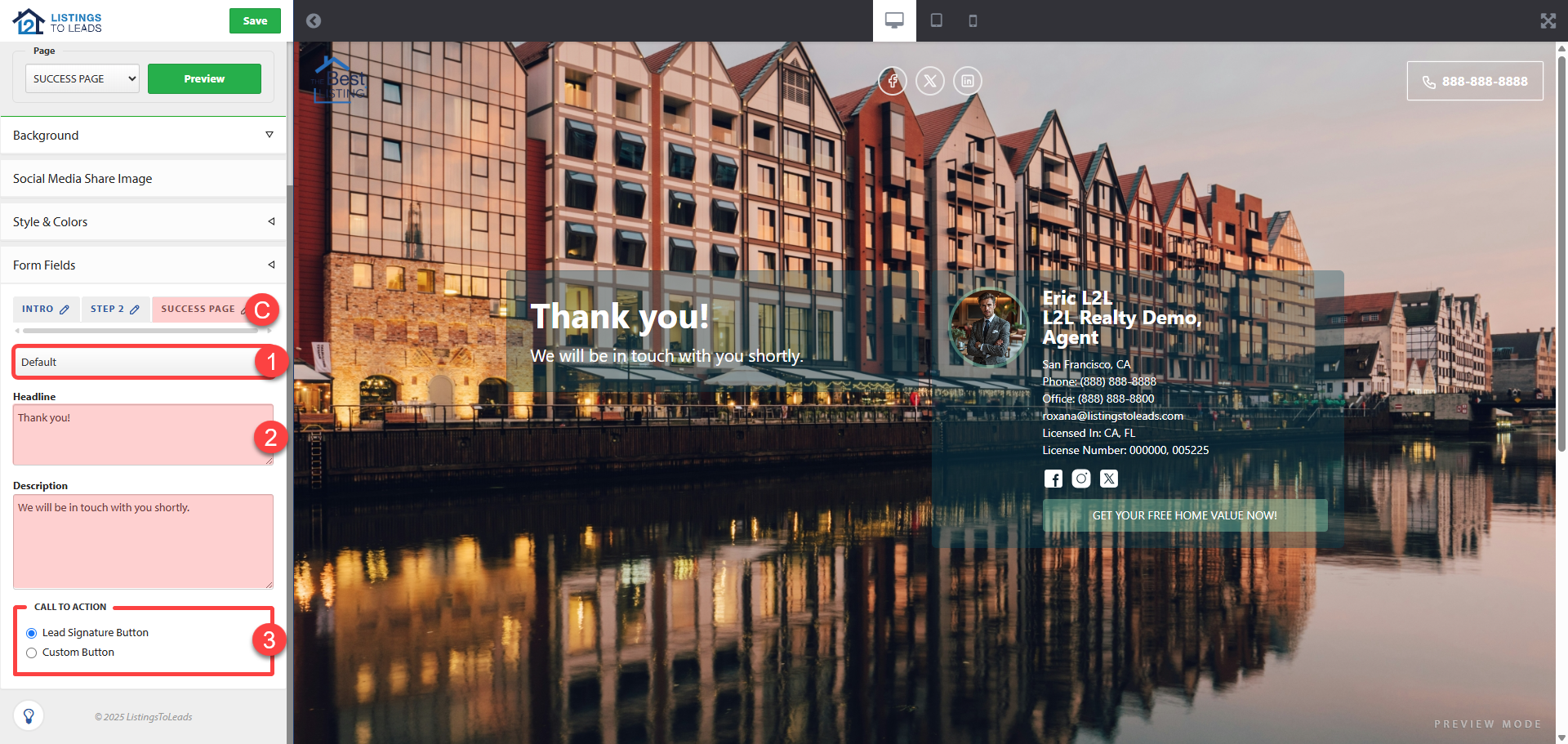The width and height of the screenshot is (1568, 744).
Task: Open the SUCCESS PAGE page dropdown
Action: [x=82, y=78]
